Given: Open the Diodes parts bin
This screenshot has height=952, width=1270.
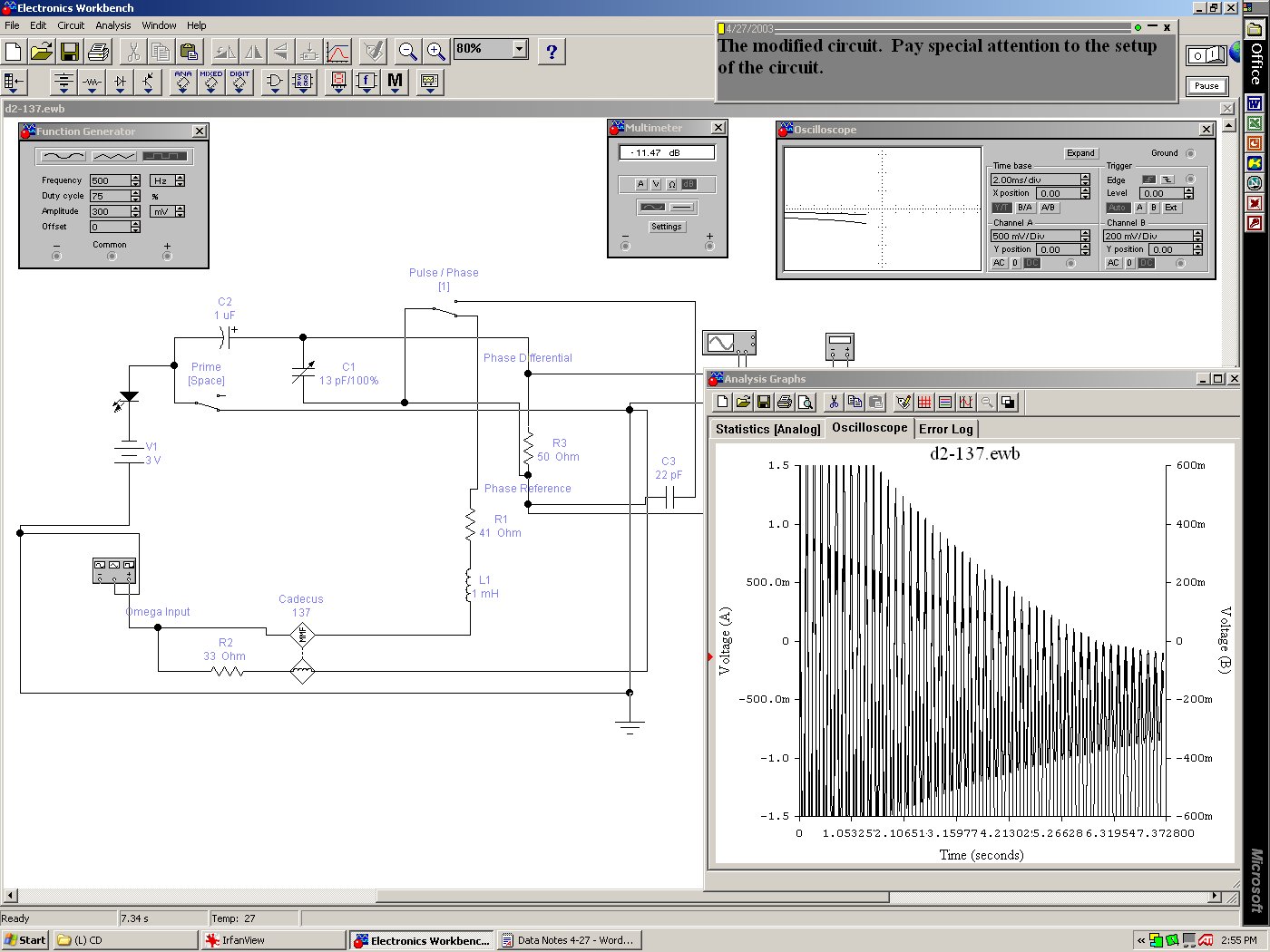Looking at the screenshot, I should [120, 83].
